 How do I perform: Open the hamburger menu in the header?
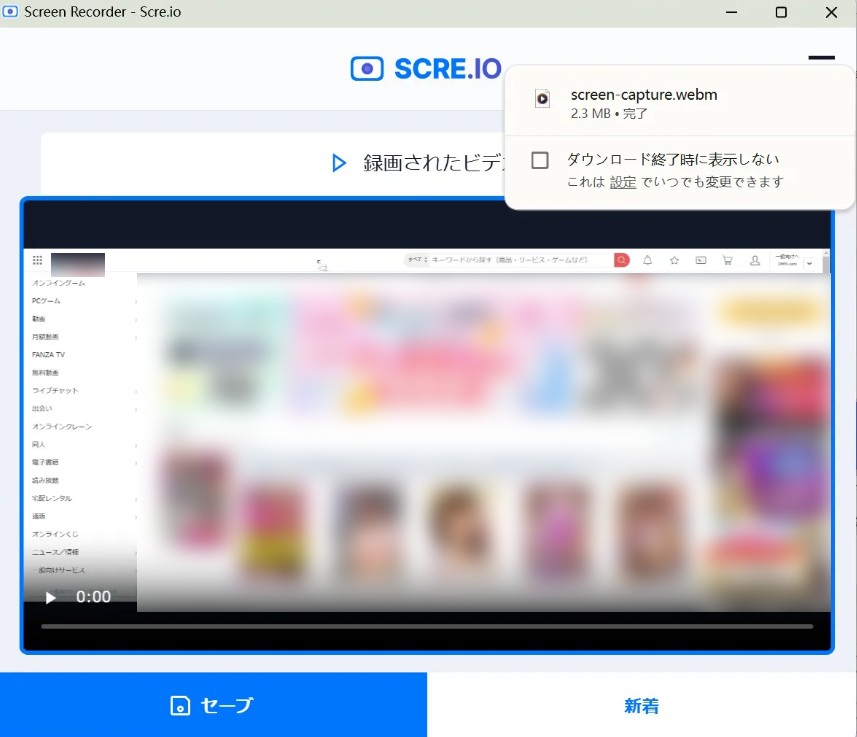(821, 60)
